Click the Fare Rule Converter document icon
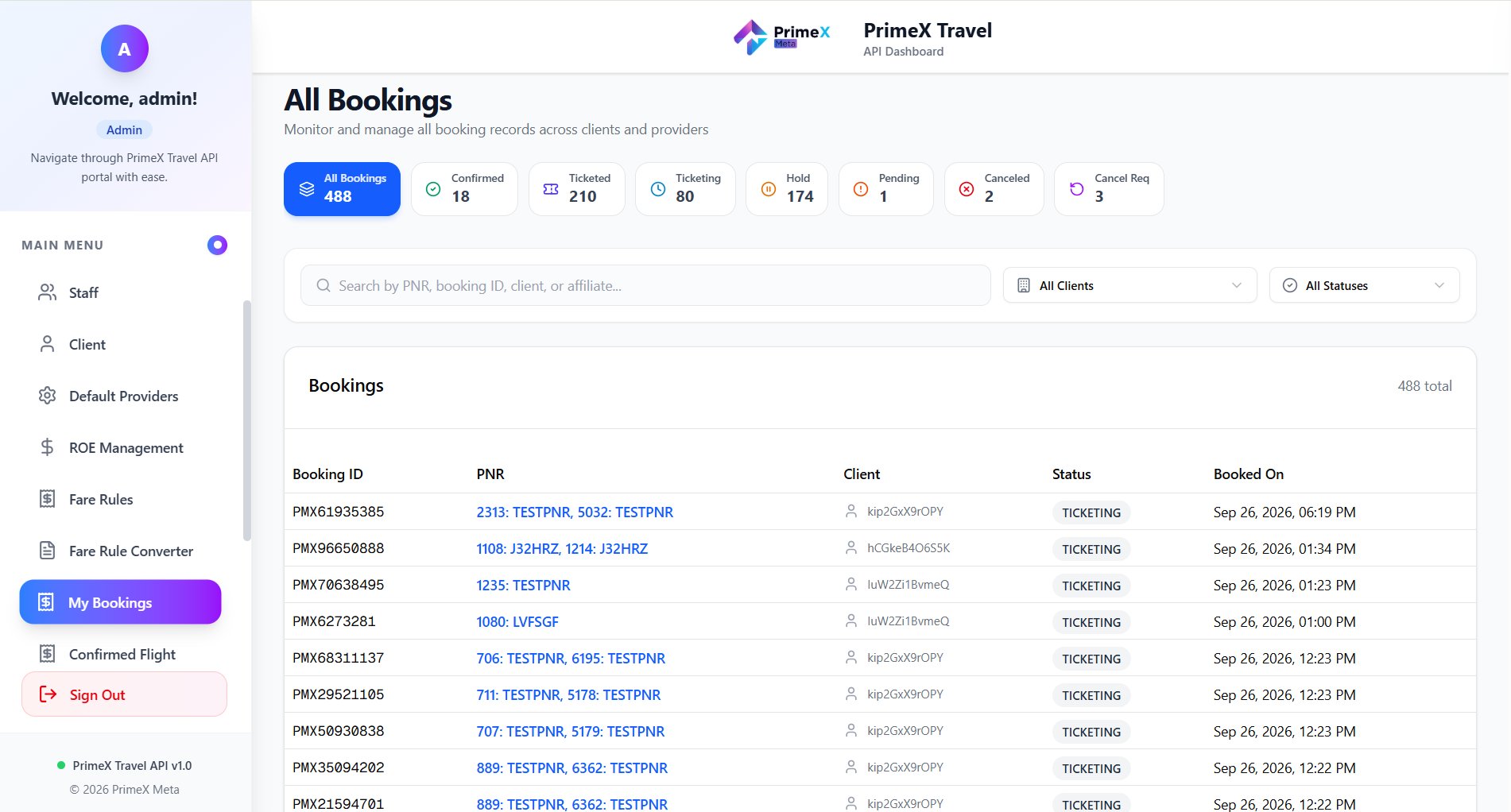The image size is (1511, 812). tap(47, 551)
